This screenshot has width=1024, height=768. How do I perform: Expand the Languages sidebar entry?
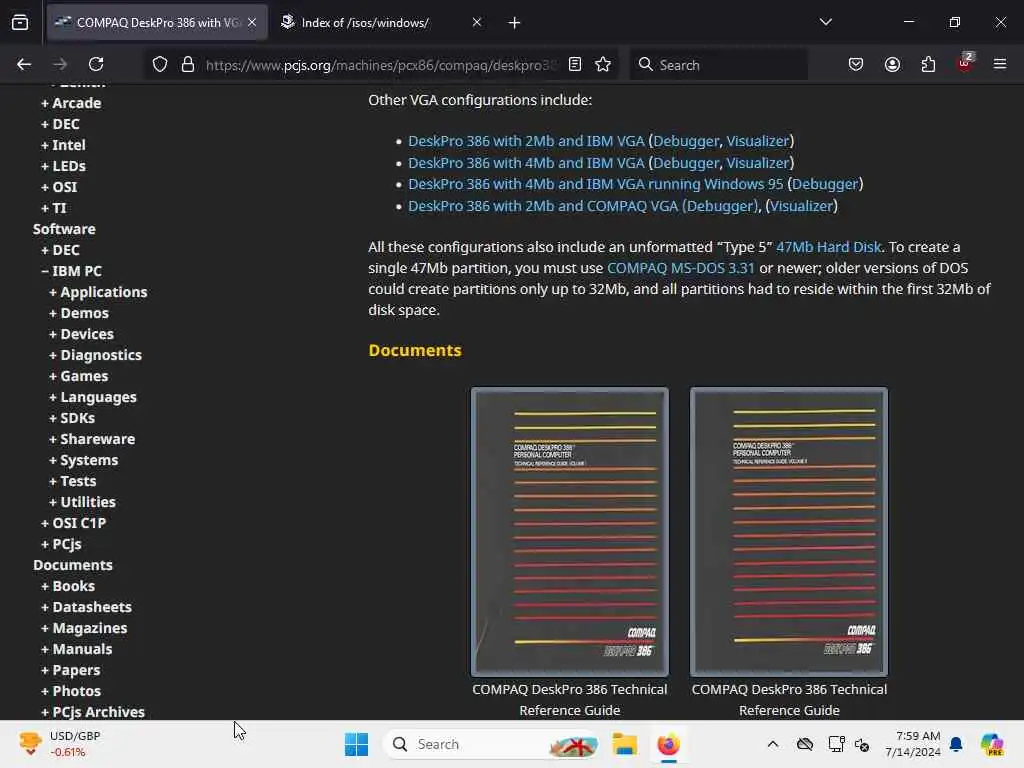93,397
